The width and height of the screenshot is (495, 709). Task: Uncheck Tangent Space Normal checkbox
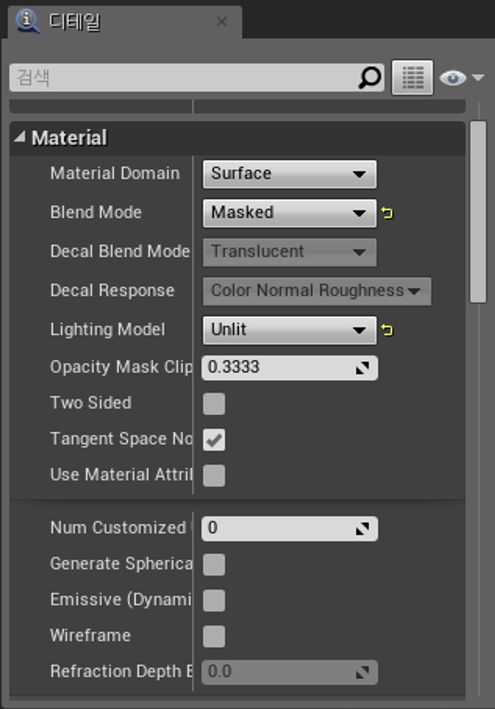[x=214, y=440]
